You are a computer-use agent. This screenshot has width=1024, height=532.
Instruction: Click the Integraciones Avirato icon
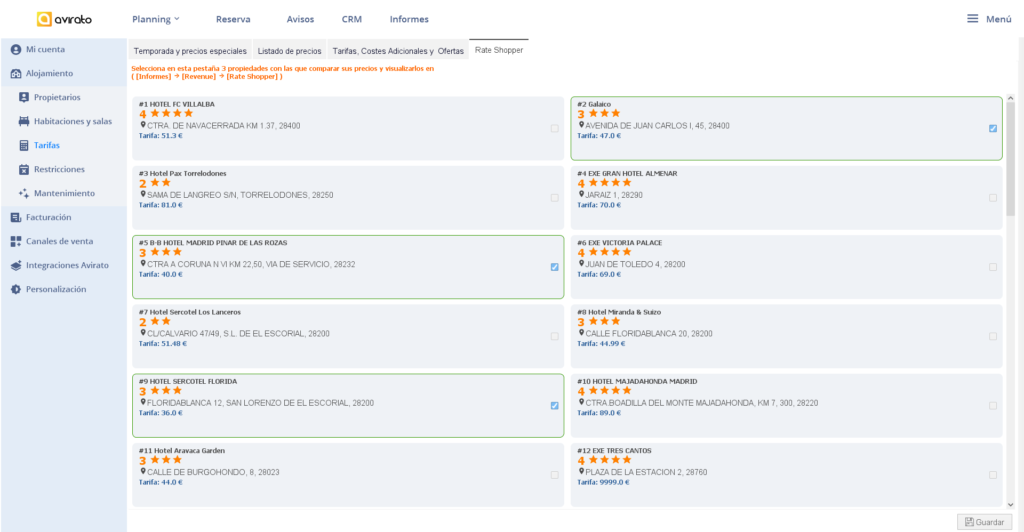pos(16,266)
